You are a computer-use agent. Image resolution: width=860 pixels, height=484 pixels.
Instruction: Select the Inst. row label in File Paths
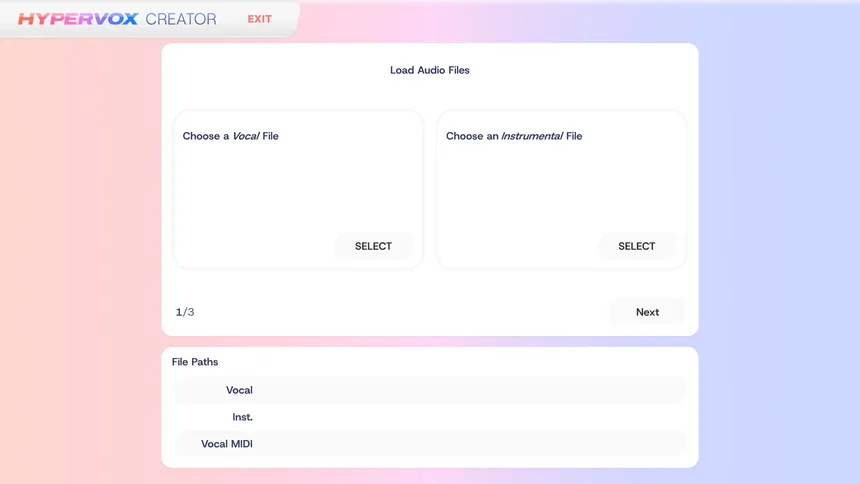click(242, 417)
